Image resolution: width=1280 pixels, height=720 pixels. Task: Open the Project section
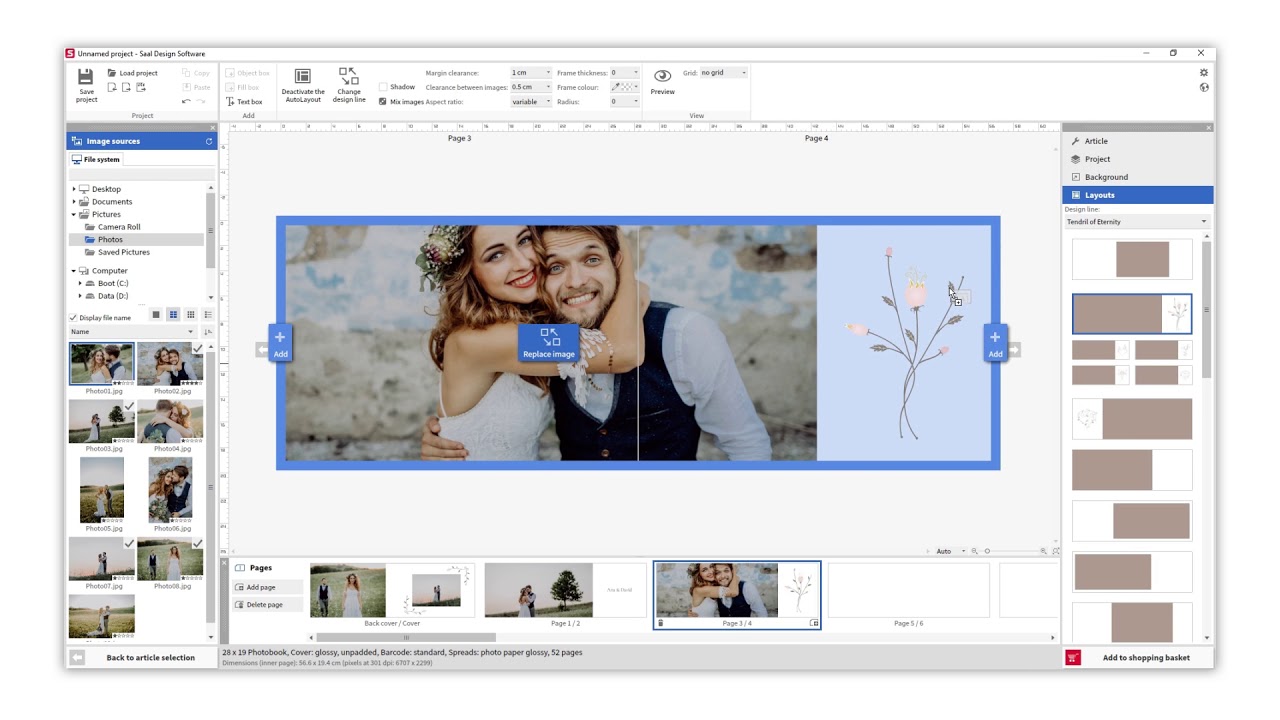[1137, 159]
